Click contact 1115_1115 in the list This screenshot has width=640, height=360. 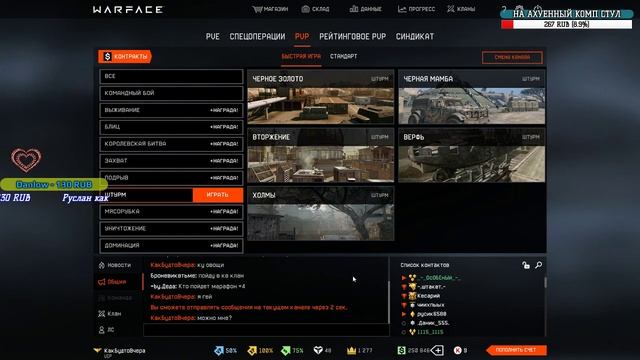click(x=430, y=332)
